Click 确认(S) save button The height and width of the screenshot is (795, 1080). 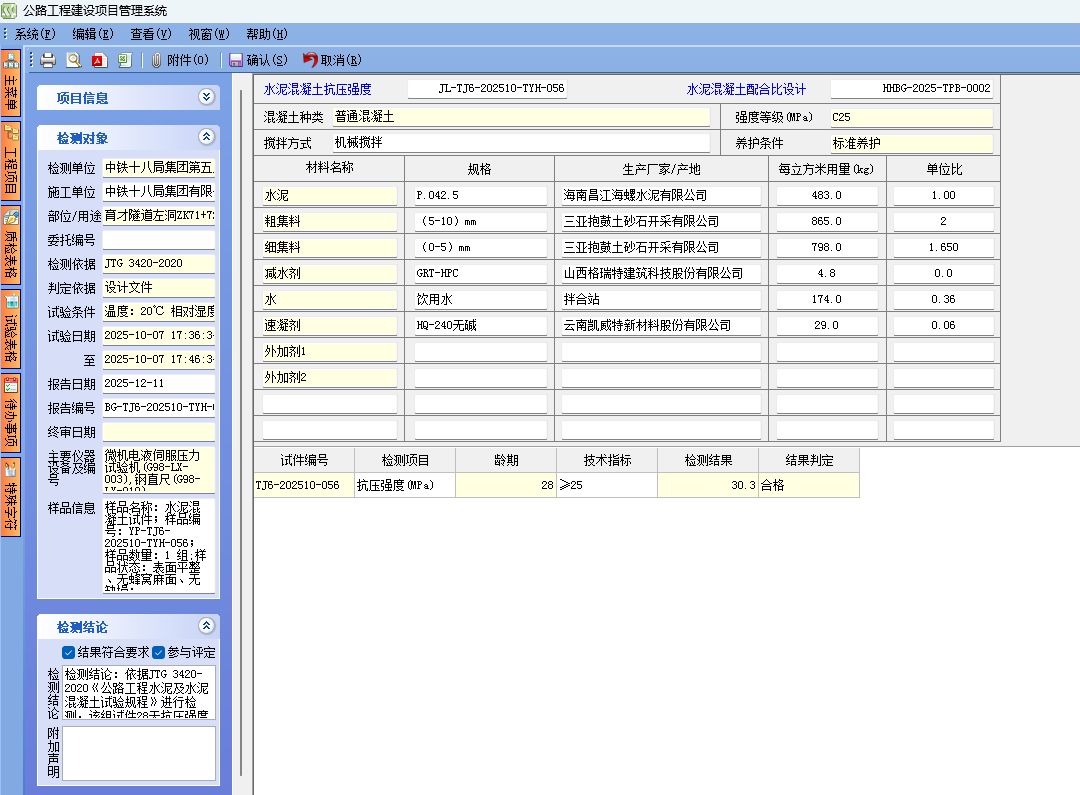258,60
